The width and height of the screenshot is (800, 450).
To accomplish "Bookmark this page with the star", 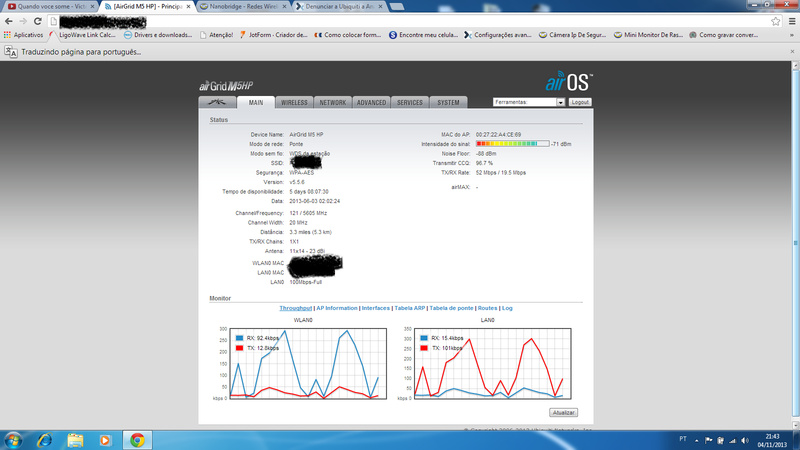I will click(776, 21).
